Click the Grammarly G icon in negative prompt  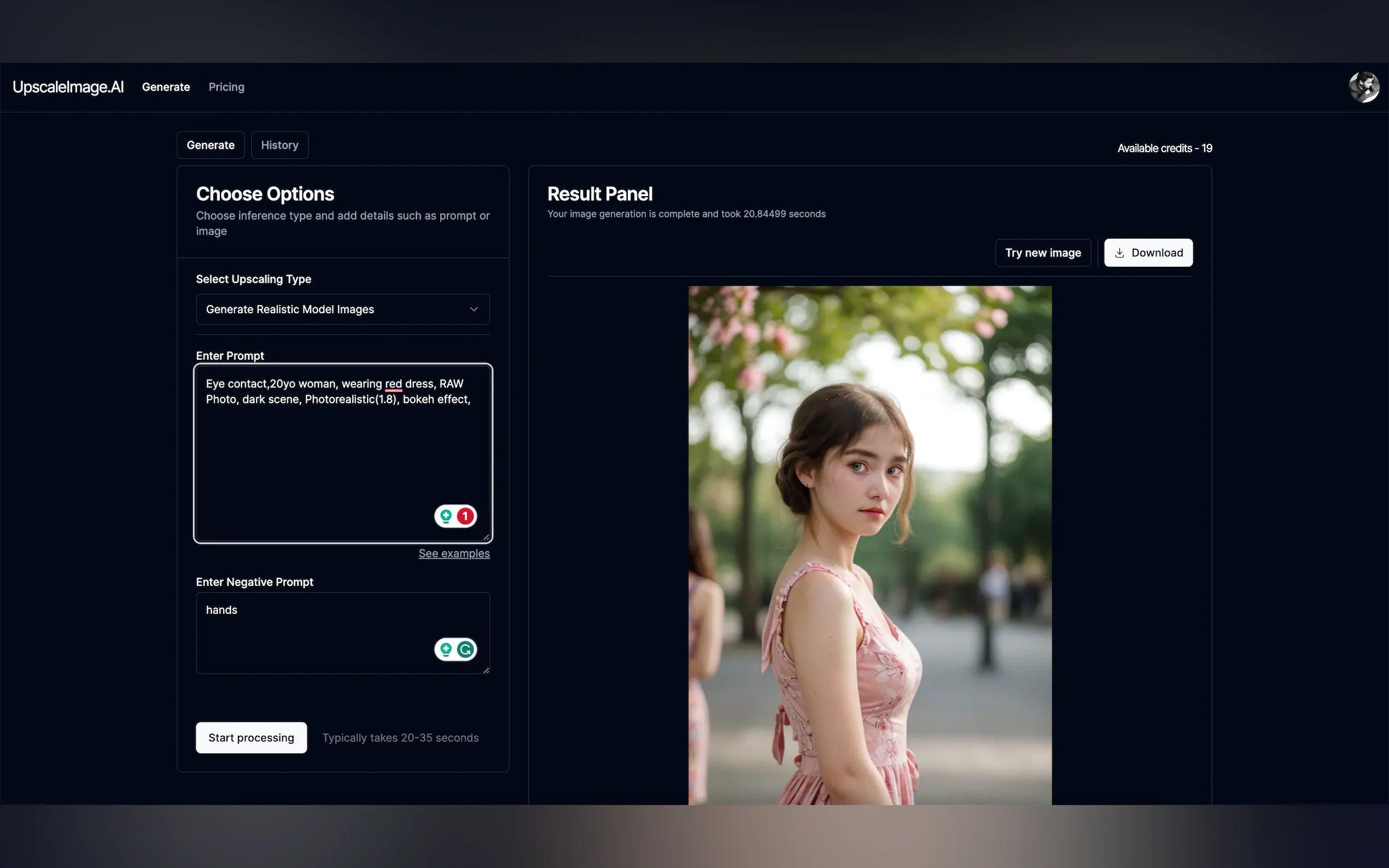[465, 649]
